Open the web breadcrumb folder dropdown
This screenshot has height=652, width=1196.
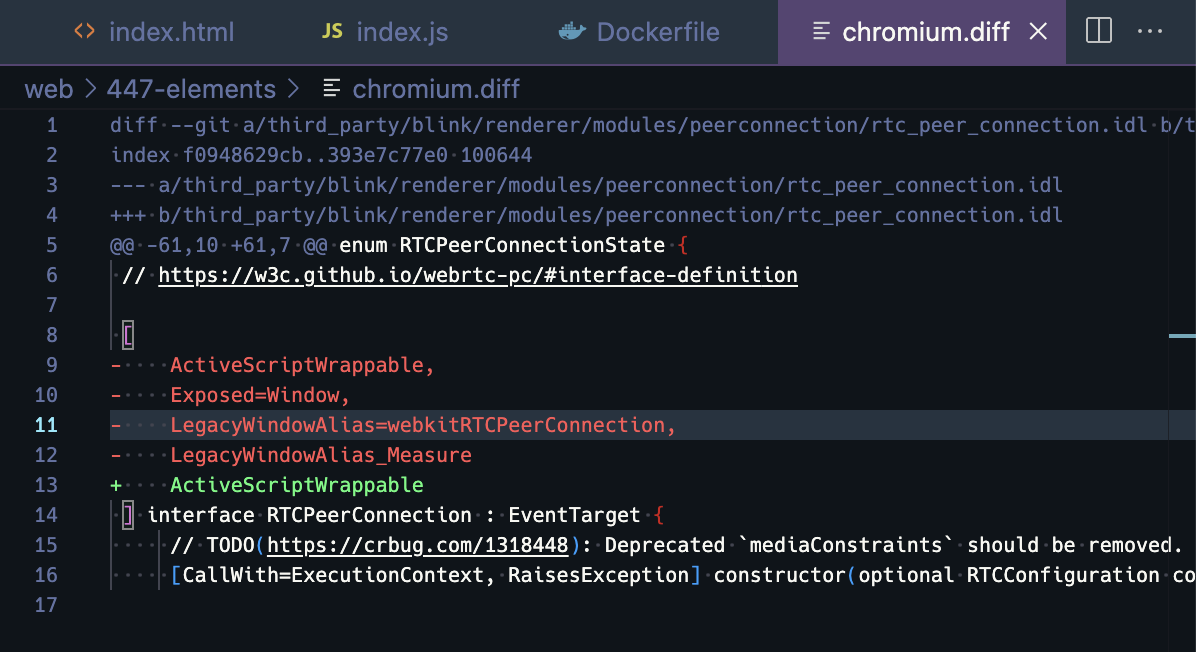click(x=49, y=89)
